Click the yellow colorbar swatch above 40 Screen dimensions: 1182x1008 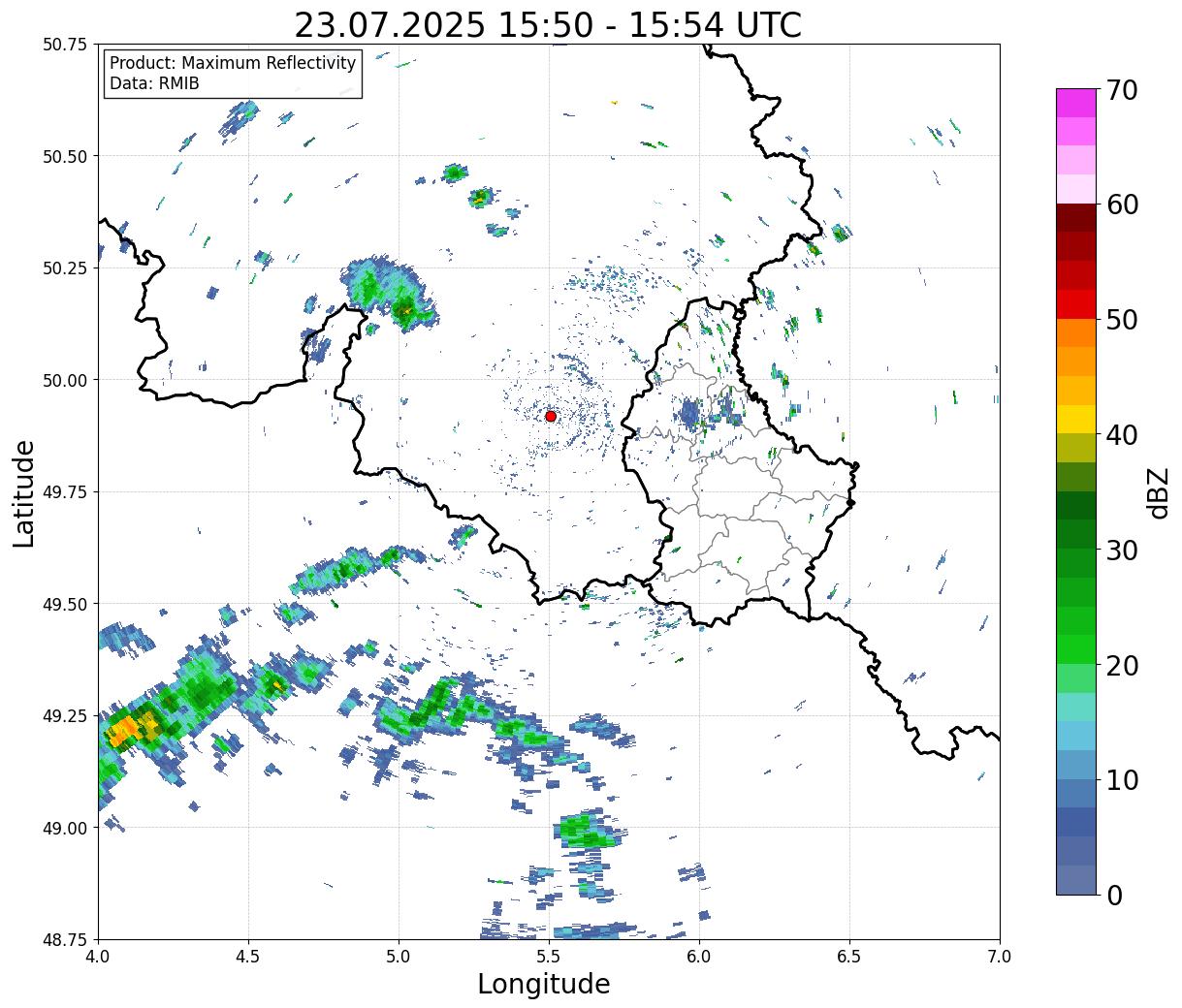1076,419
